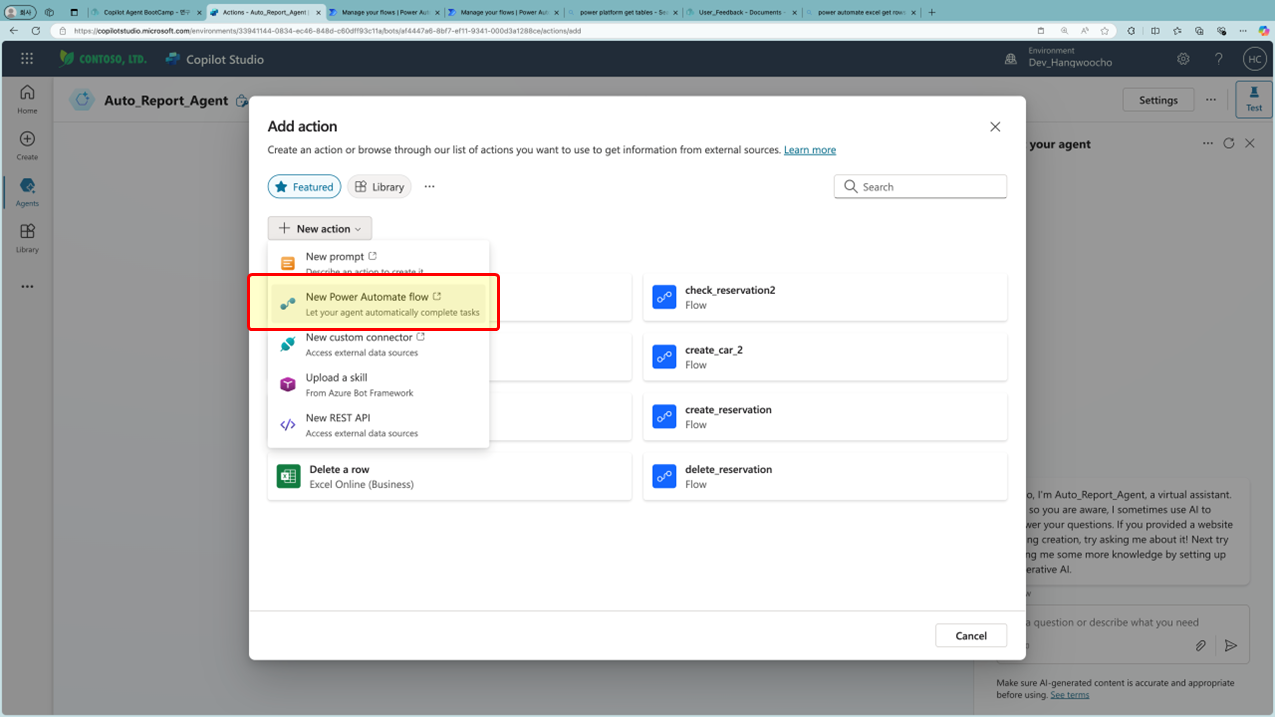The image size is (1275, 717).
Task: Open the app launcher waffle icon
Action: pos(27,59)
